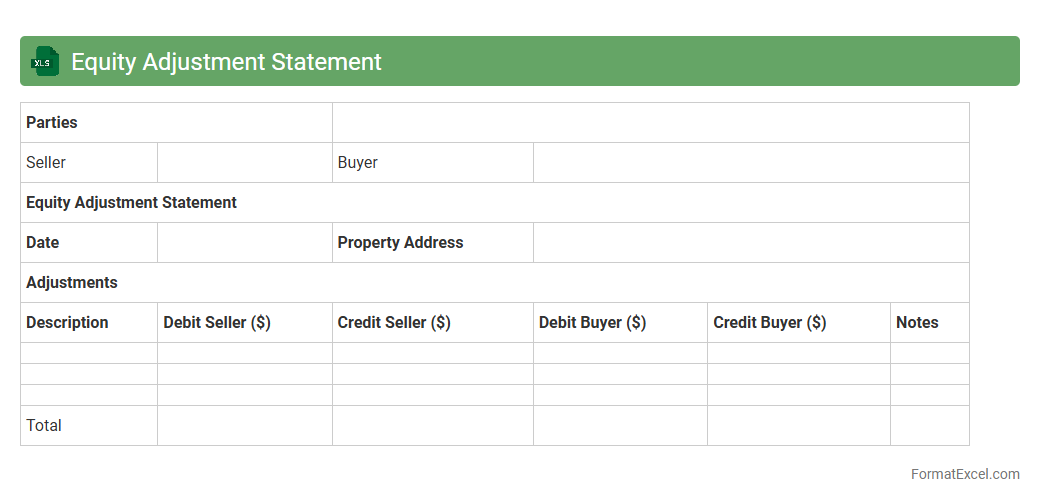Click the empty Date value cell
Screen dimensions: 1040x503
(x=244, y=242)
